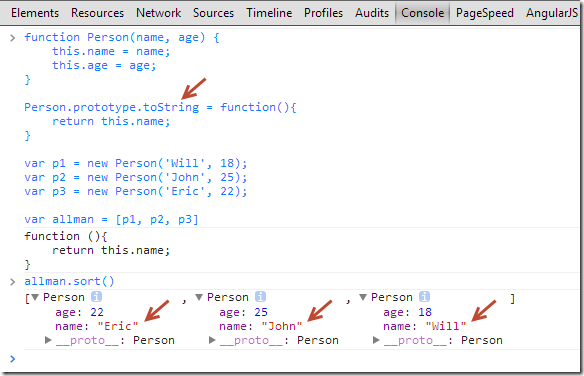Expand __proto__ under the Will object
This screenshot has height=376, width=584.
[376, 340]
